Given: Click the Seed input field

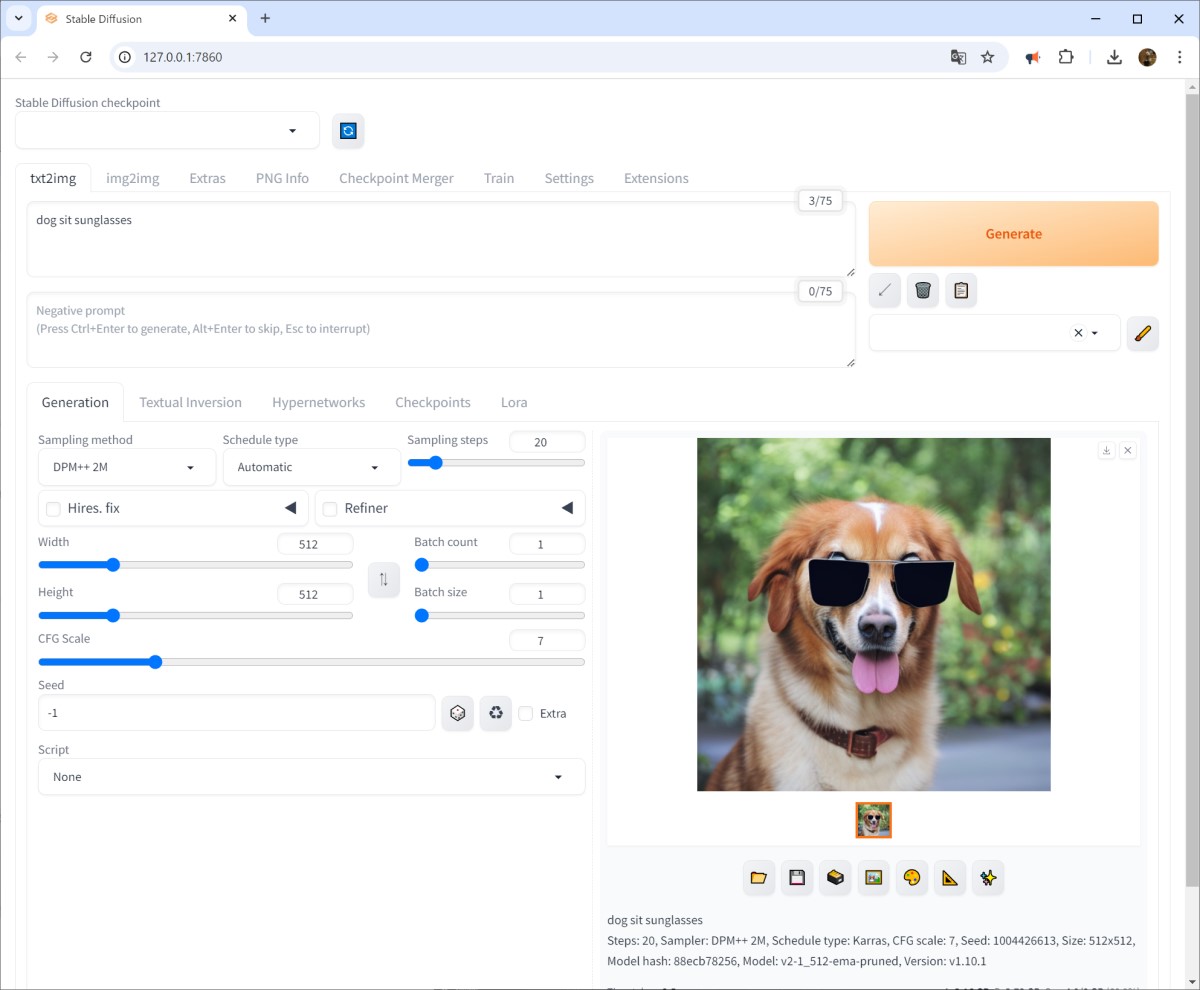Looking at the screenshot, I should click(236, 713).
